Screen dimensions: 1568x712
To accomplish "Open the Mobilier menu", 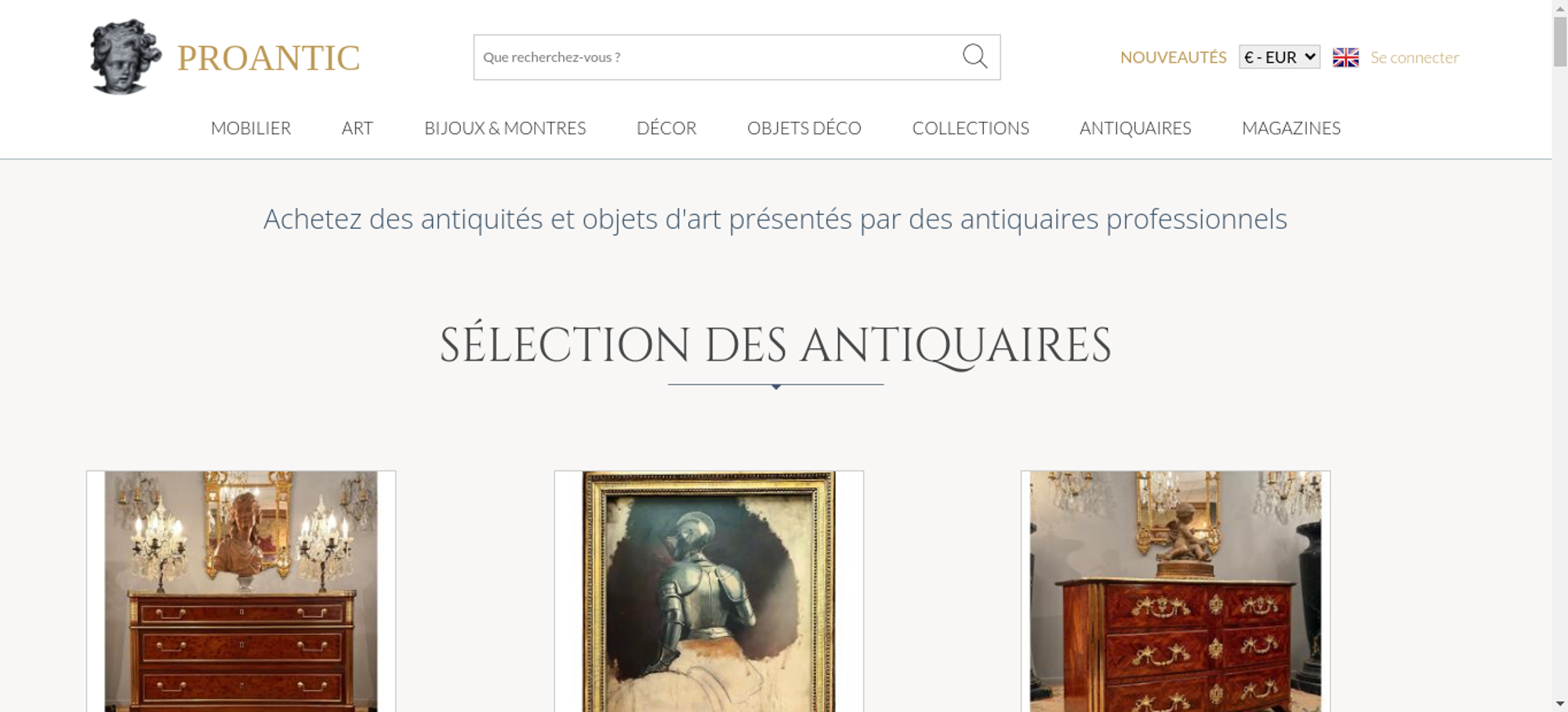I will point(251,128).
